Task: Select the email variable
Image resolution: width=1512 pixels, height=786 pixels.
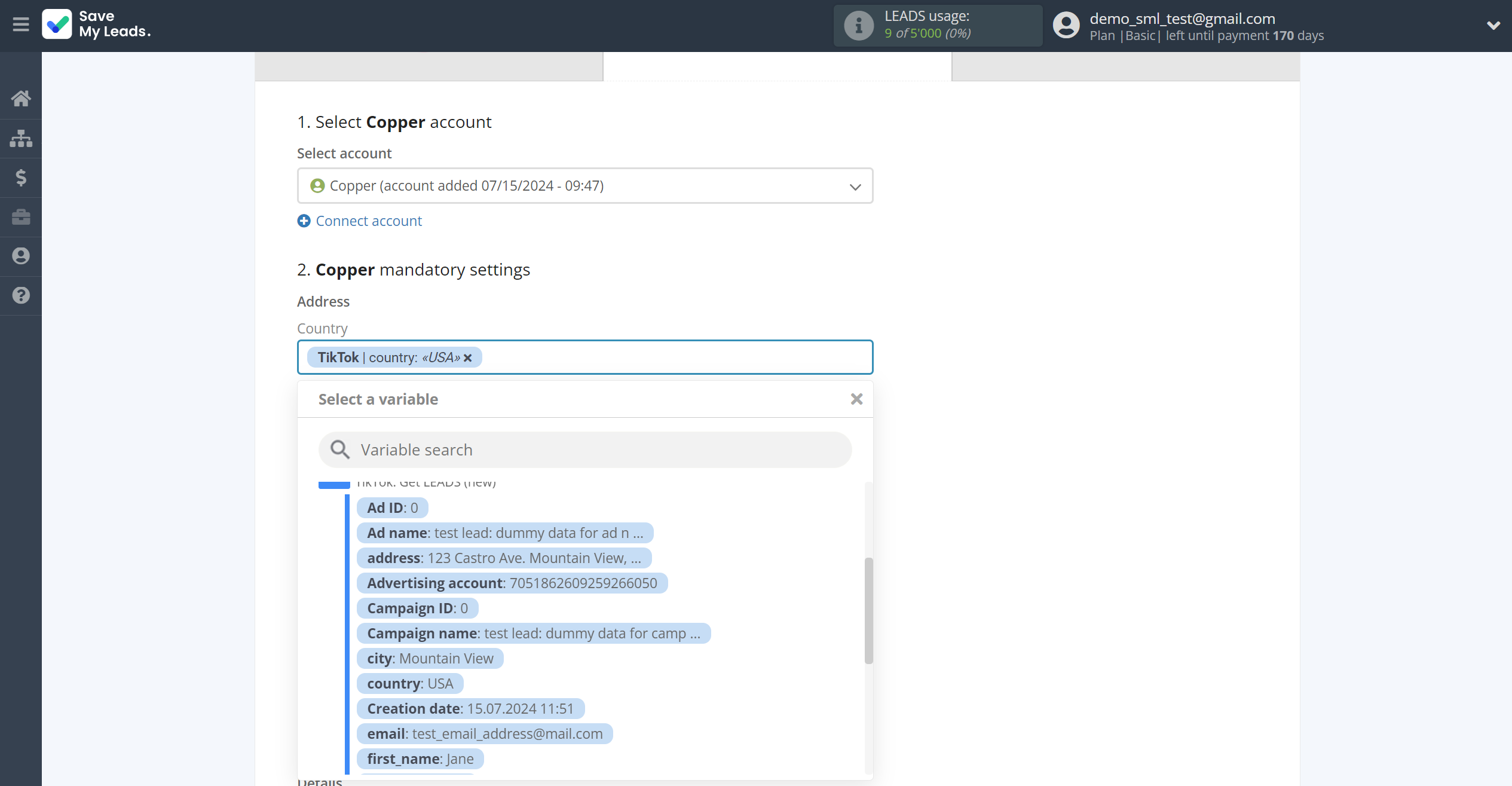Action: click(485, 734)
